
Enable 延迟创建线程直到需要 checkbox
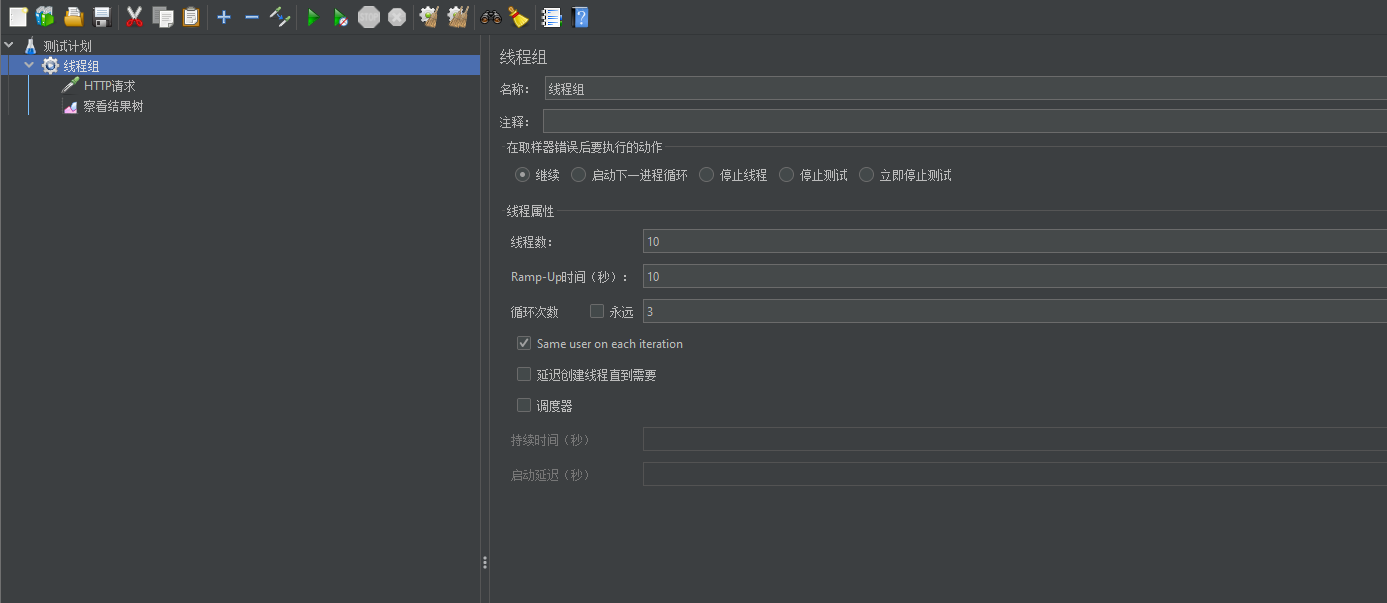pos(524,374)
